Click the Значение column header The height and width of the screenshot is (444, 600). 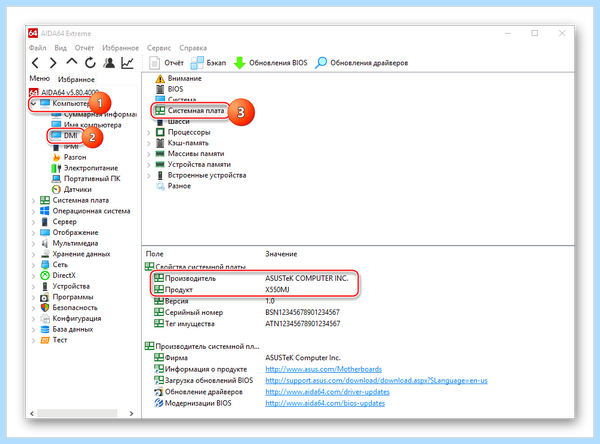[x=281, y=254]
